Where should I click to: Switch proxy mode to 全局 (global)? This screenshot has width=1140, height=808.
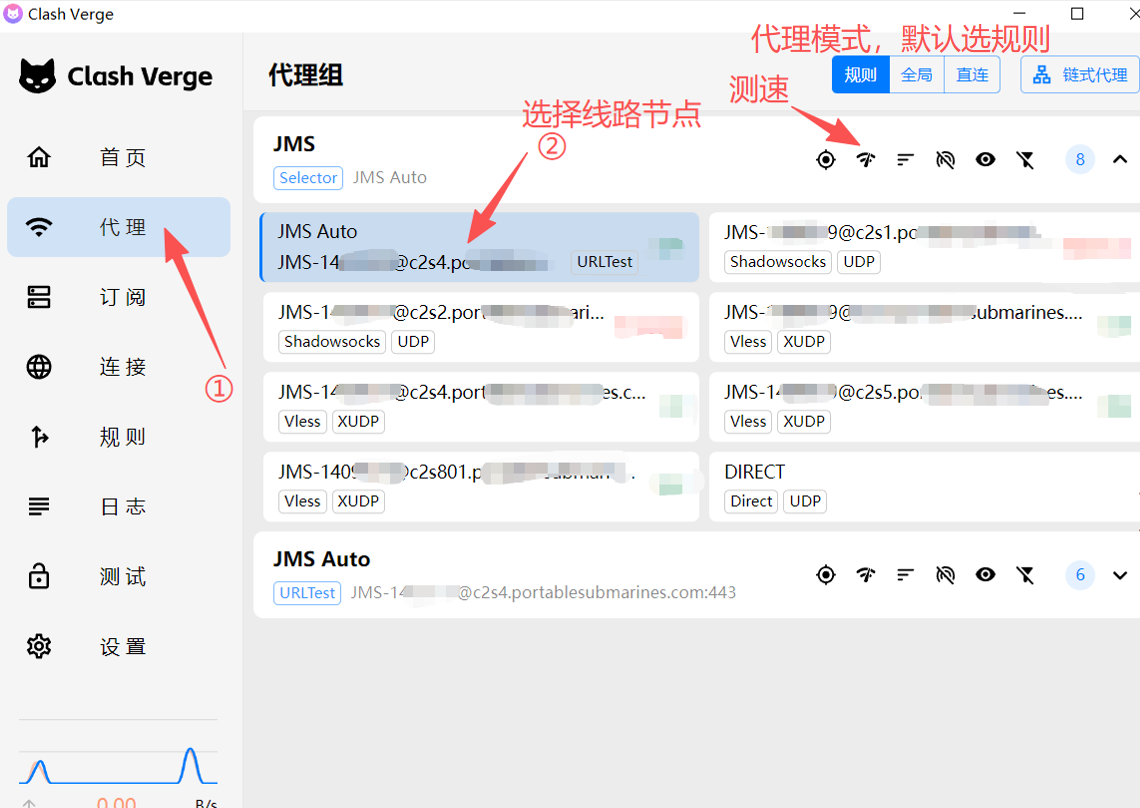pos(917,75)
